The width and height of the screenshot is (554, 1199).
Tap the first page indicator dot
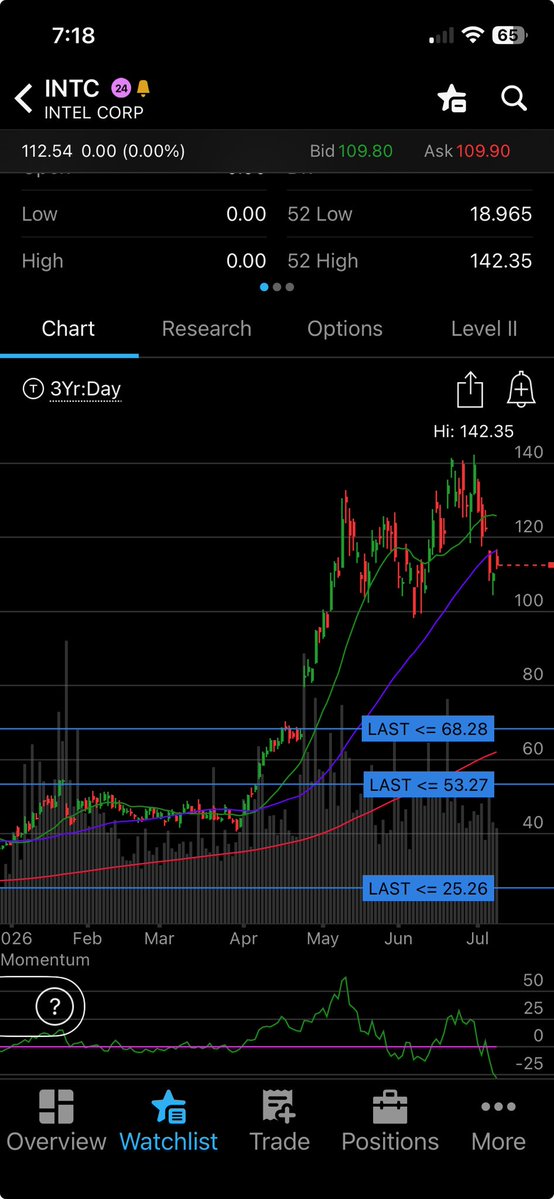265,288
